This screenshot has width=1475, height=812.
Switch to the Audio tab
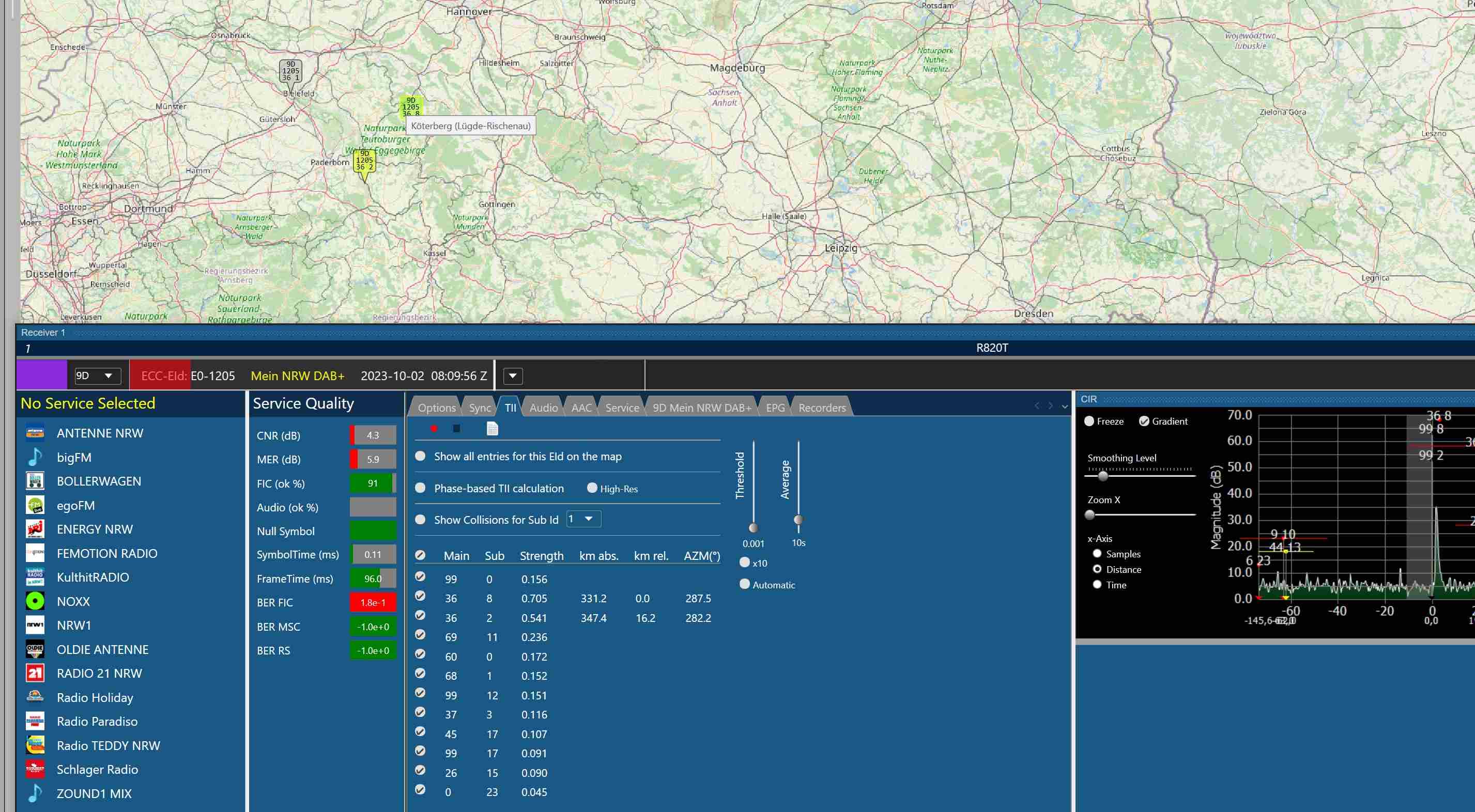pyautogui.click(x=543, y=408)
